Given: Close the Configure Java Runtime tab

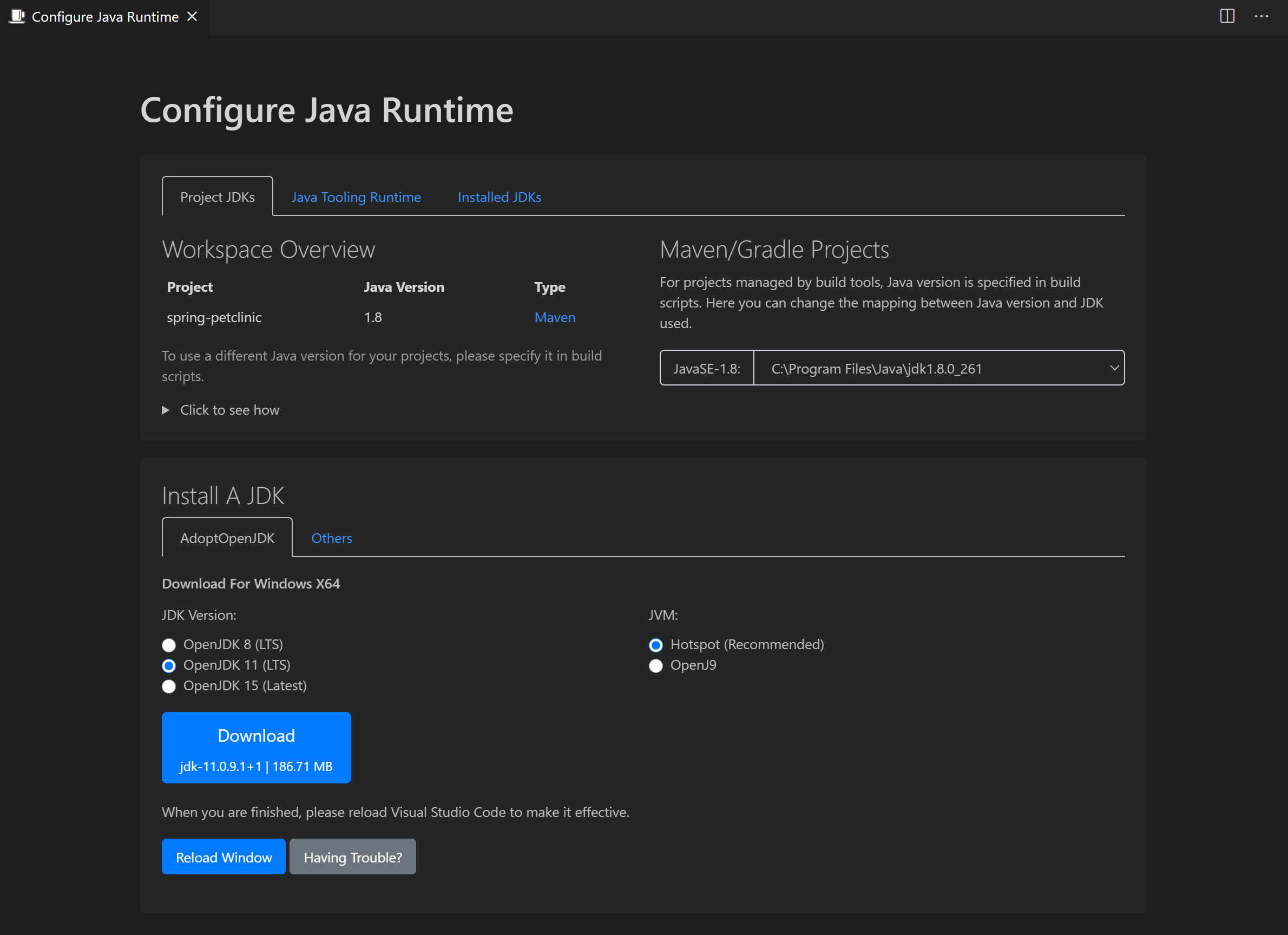Looking at the screenshot, I should [x=193, y=16].
